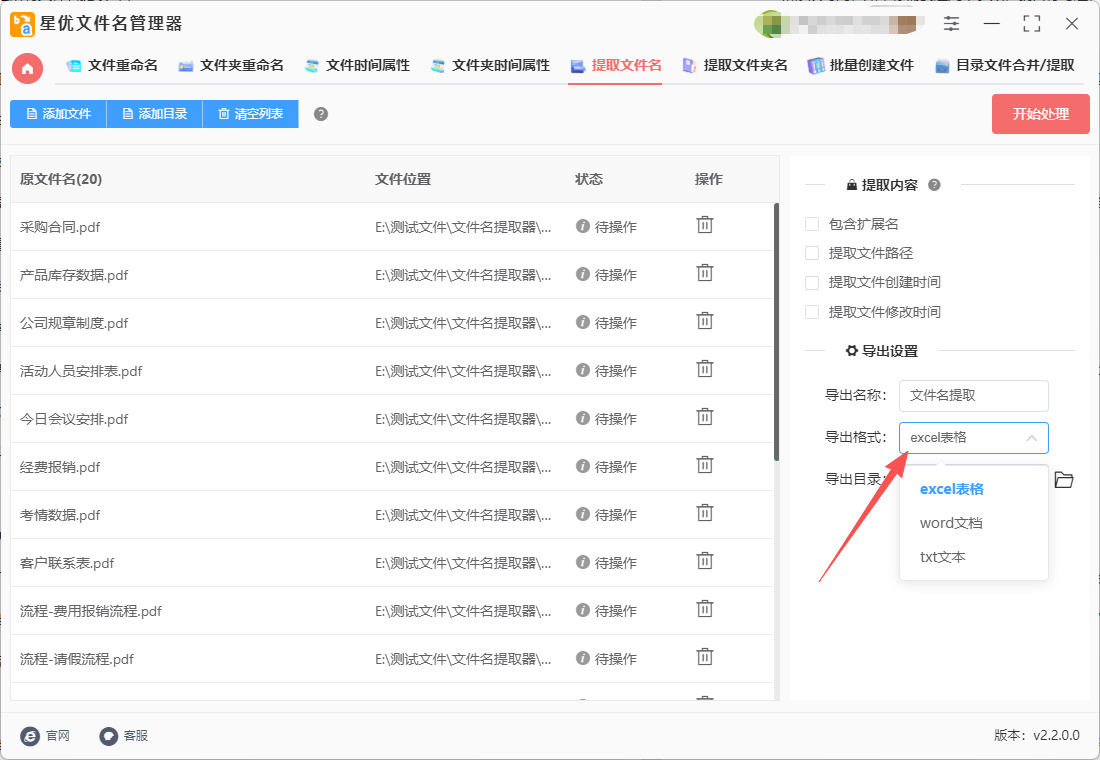Open the 批量创建文件 tab
This screenshot has height=760, width=1100.
(x=861, y=66)
